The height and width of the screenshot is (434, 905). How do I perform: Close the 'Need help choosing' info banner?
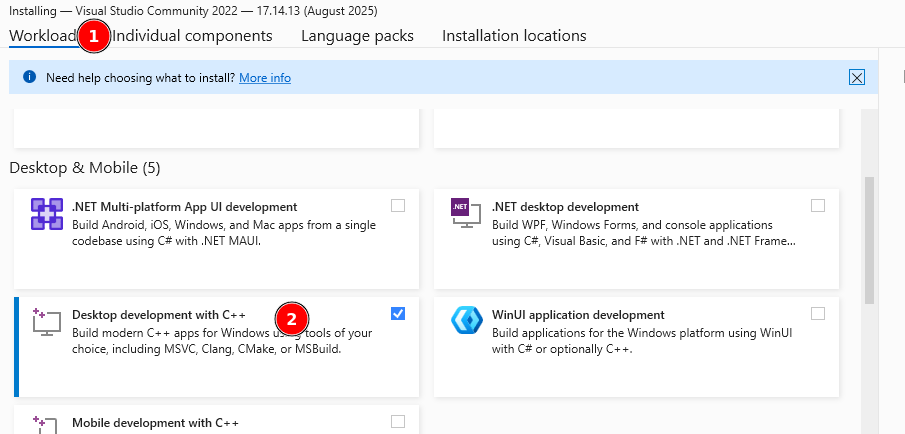pyautogui.click(x=856, y=77)
